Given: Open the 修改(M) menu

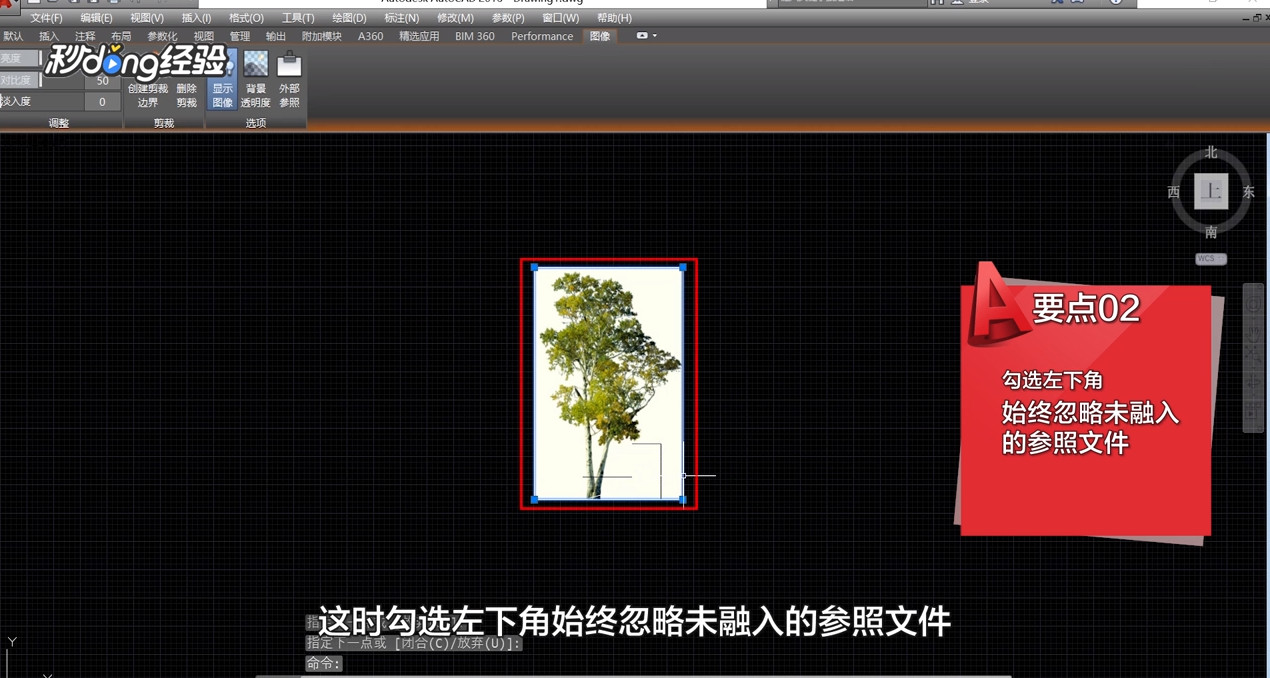Looking at the screenshot, I should tap(455, 18).
